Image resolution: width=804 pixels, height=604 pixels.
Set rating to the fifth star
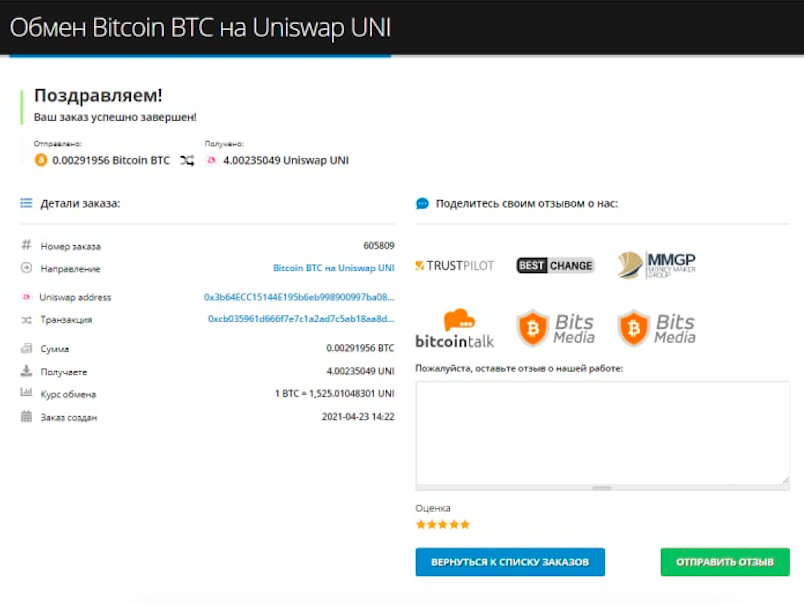(x=465, y=524)
